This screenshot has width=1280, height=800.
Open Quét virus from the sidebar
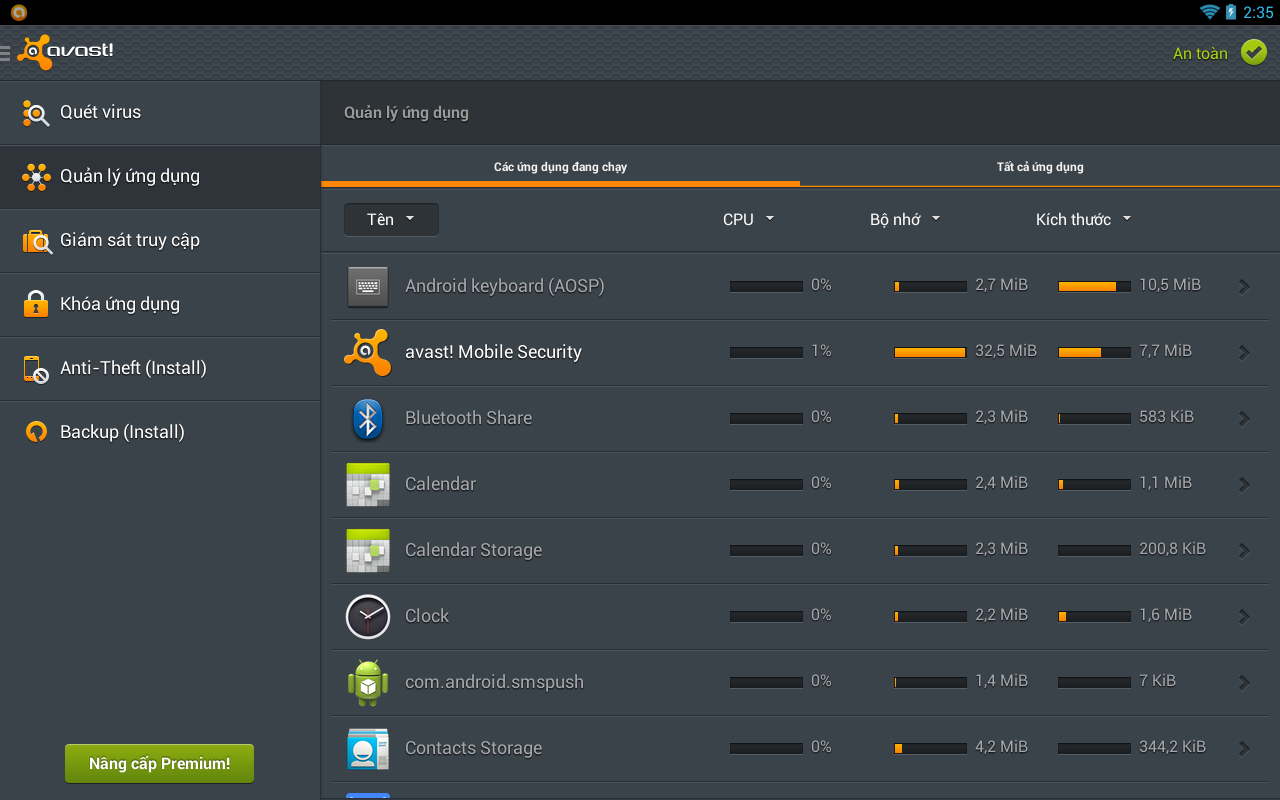160,113
